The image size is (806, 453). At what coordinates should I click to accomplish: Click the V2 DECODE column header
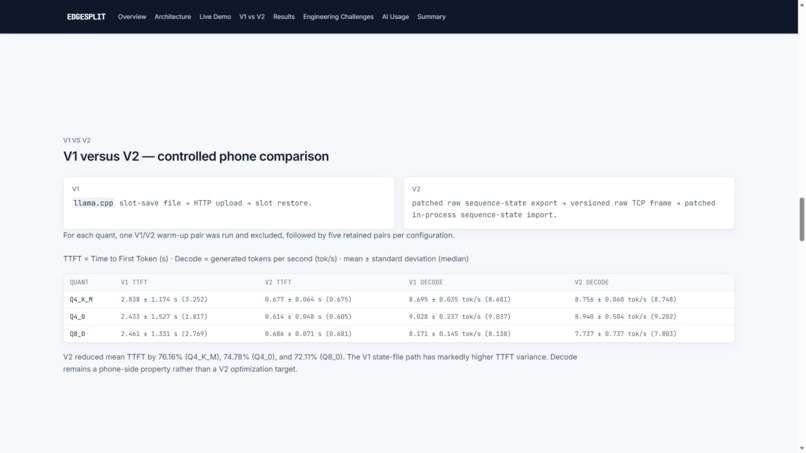[x=592, y=282]
